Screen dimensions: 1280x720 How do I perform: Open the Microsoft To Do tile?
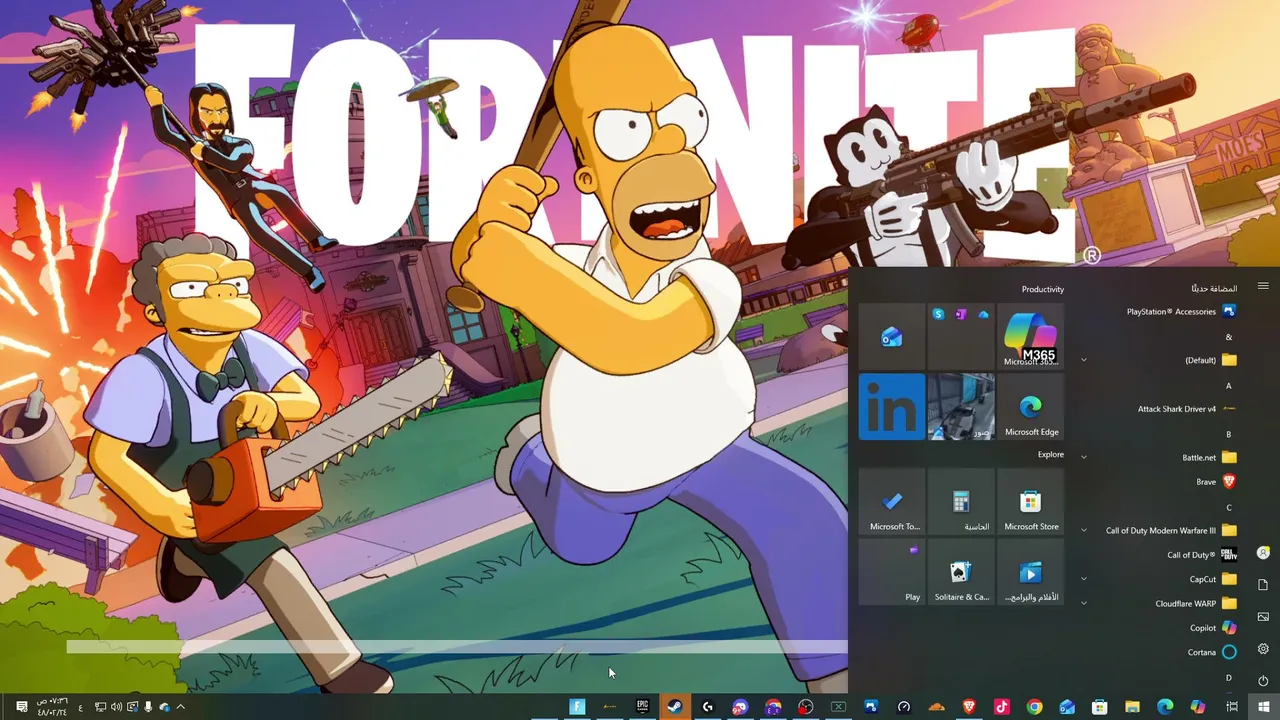(x=892, y=503)
